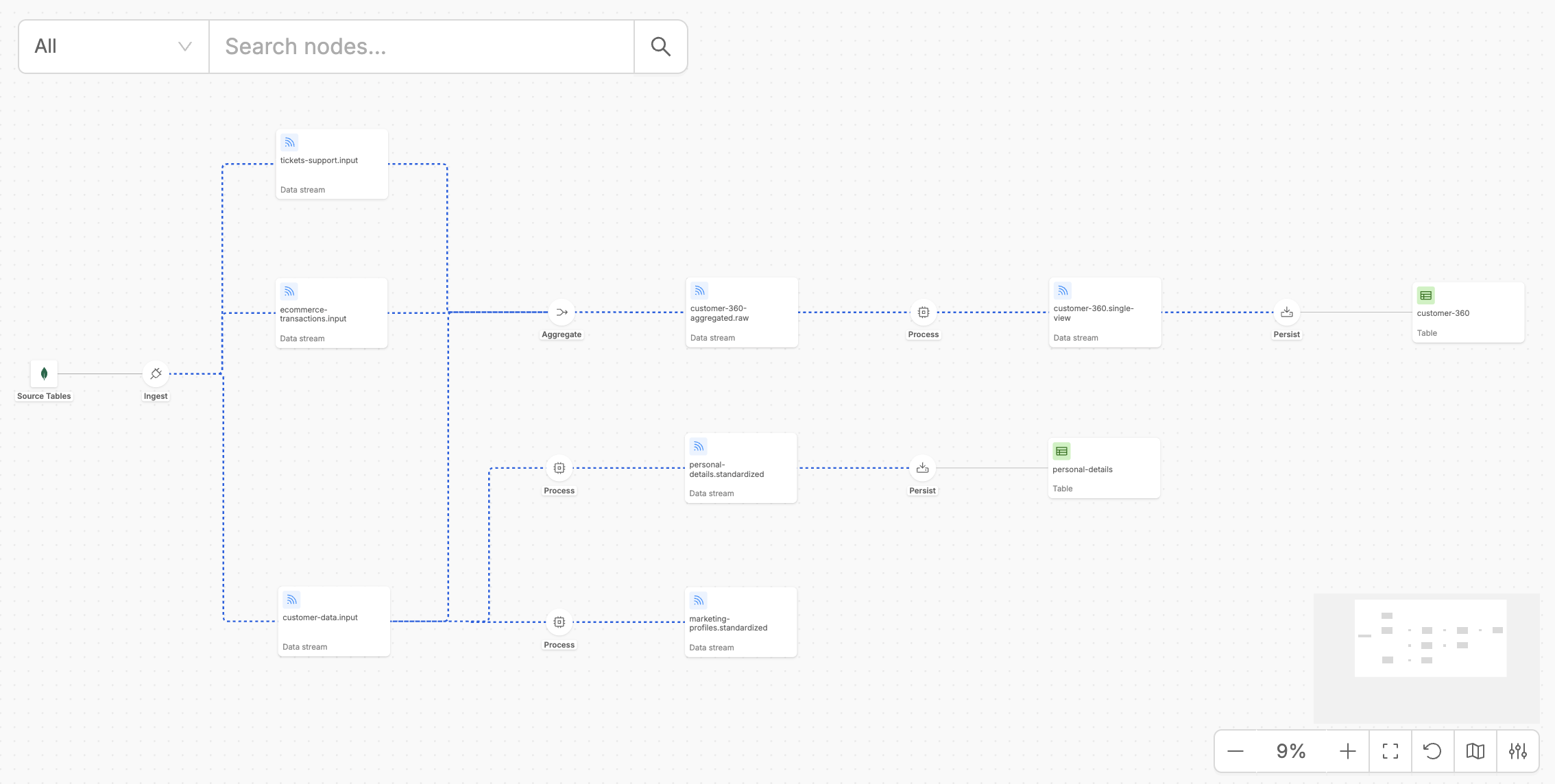Screen dimensions: 1555x784
Task: Select the tickets-support.input data stream node
Action: click(331, 163)
